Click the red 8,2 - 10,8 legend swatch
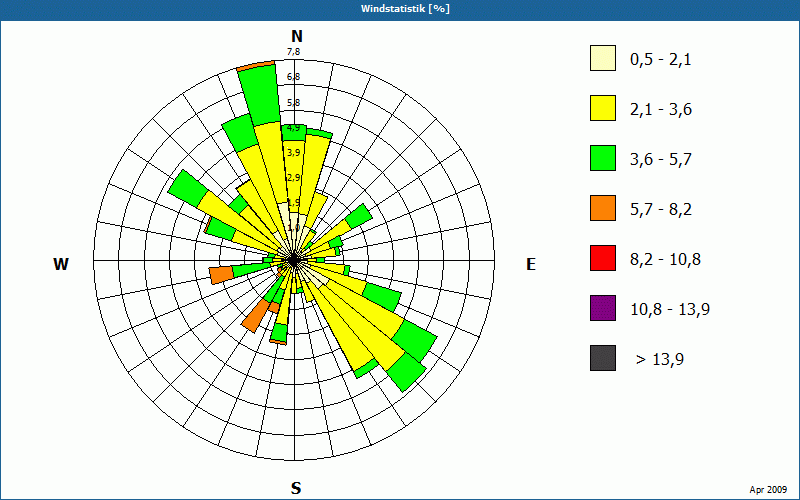The width and height of the screenshot is (800, 500). pyautogui.click(x=603, y=258)
